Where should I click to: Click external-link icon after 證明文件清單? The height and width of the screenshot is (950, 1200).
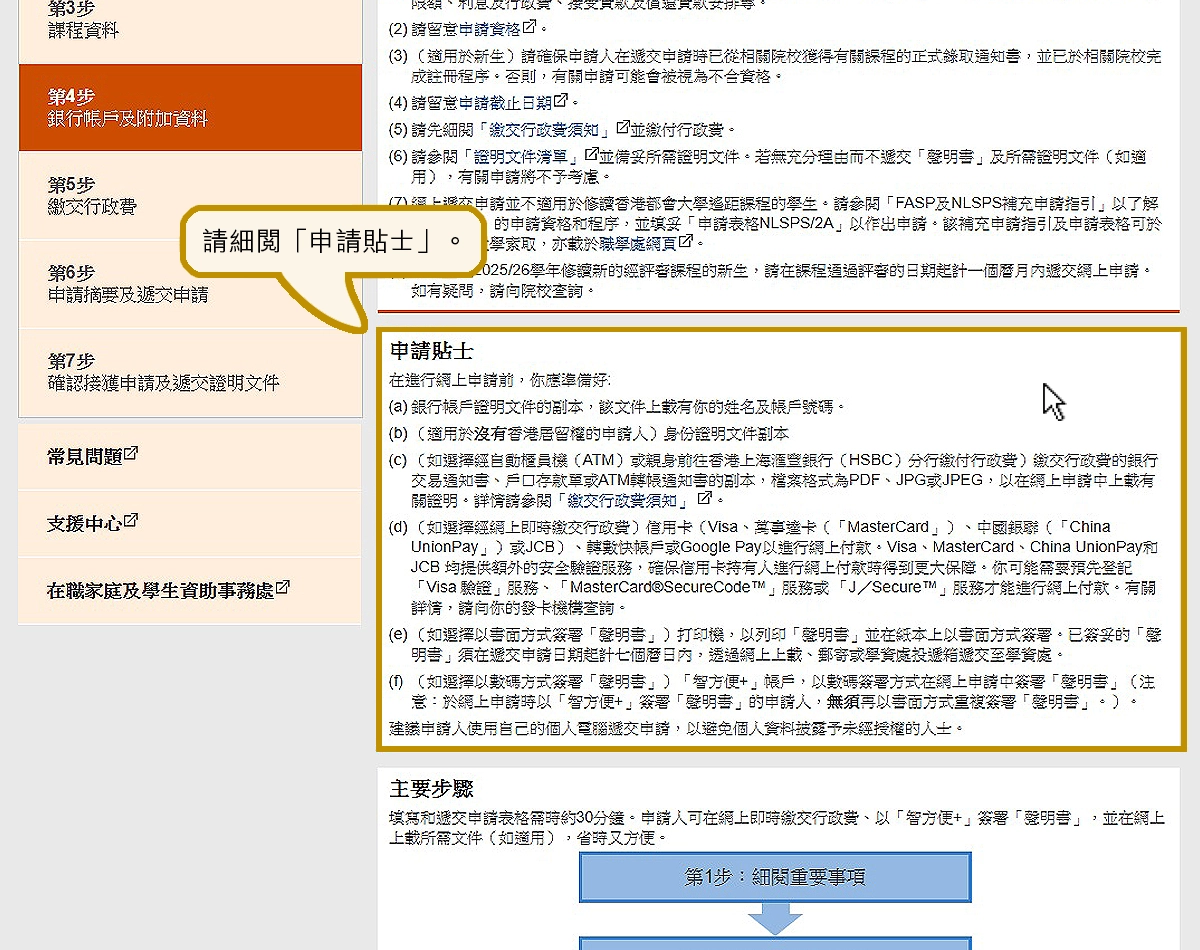click(x=591, y=155)
